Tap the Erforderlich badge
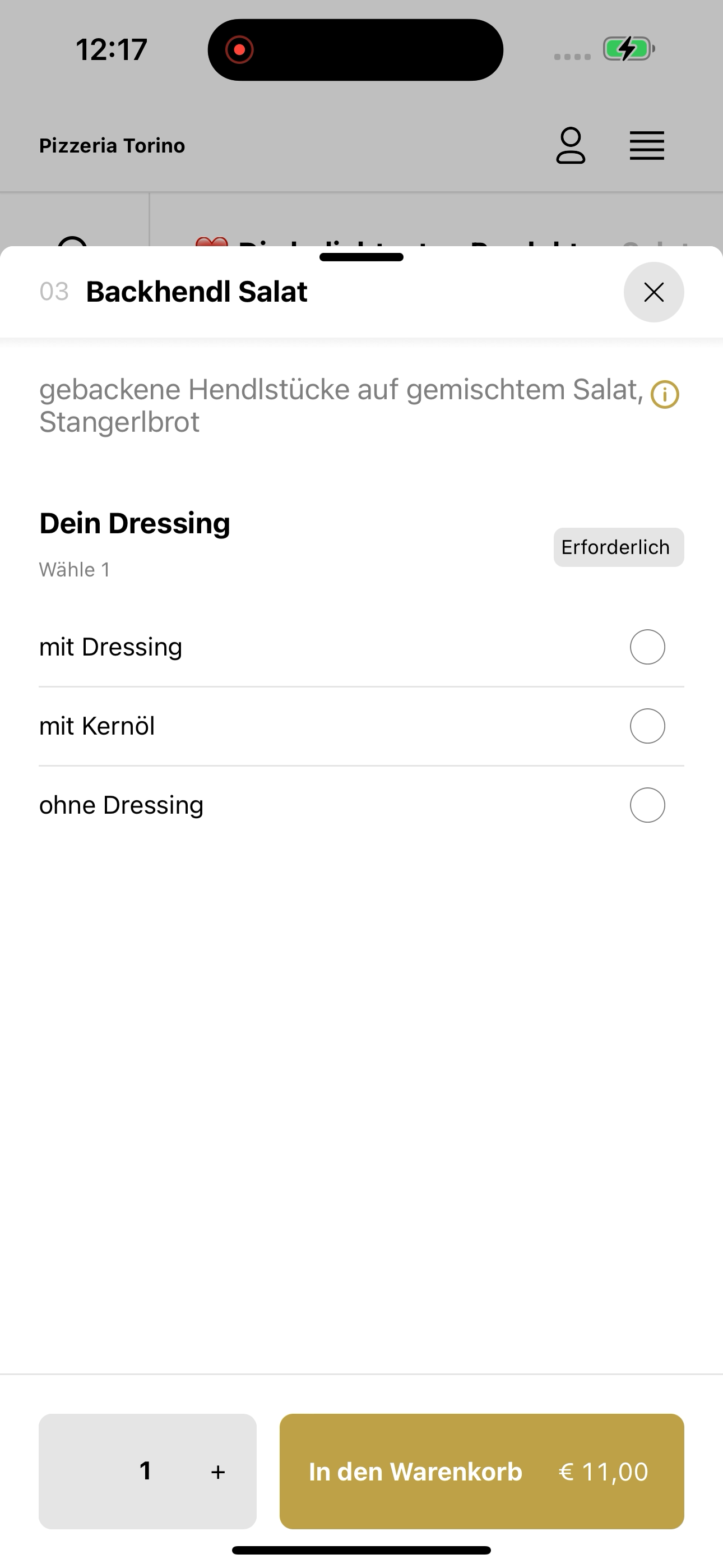The image size is (723, 1568). coord(618,547)
